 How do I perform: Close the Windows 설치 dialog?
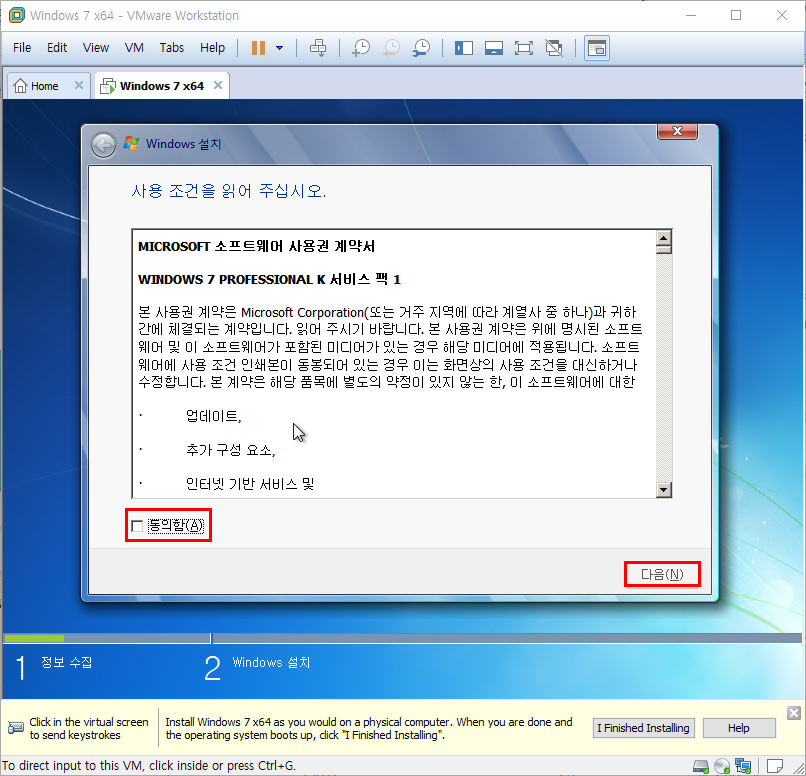pos(677,132)
